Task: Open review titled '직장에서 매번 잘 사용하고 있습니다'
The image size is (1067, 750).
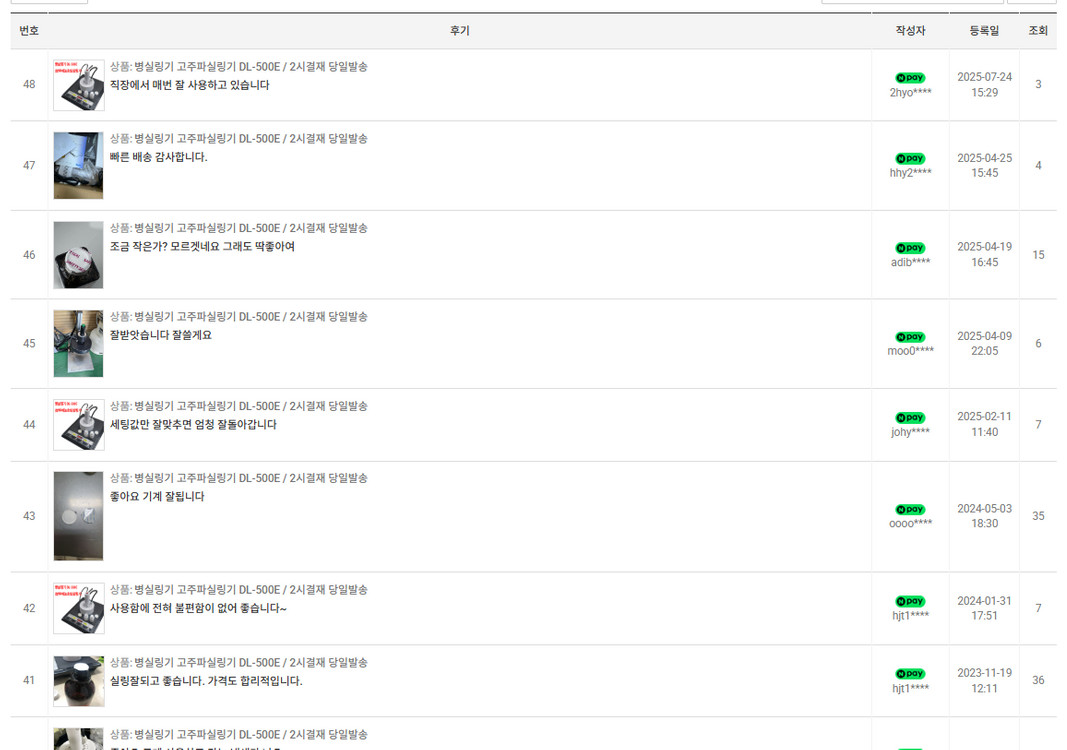Action: (189, 86)
